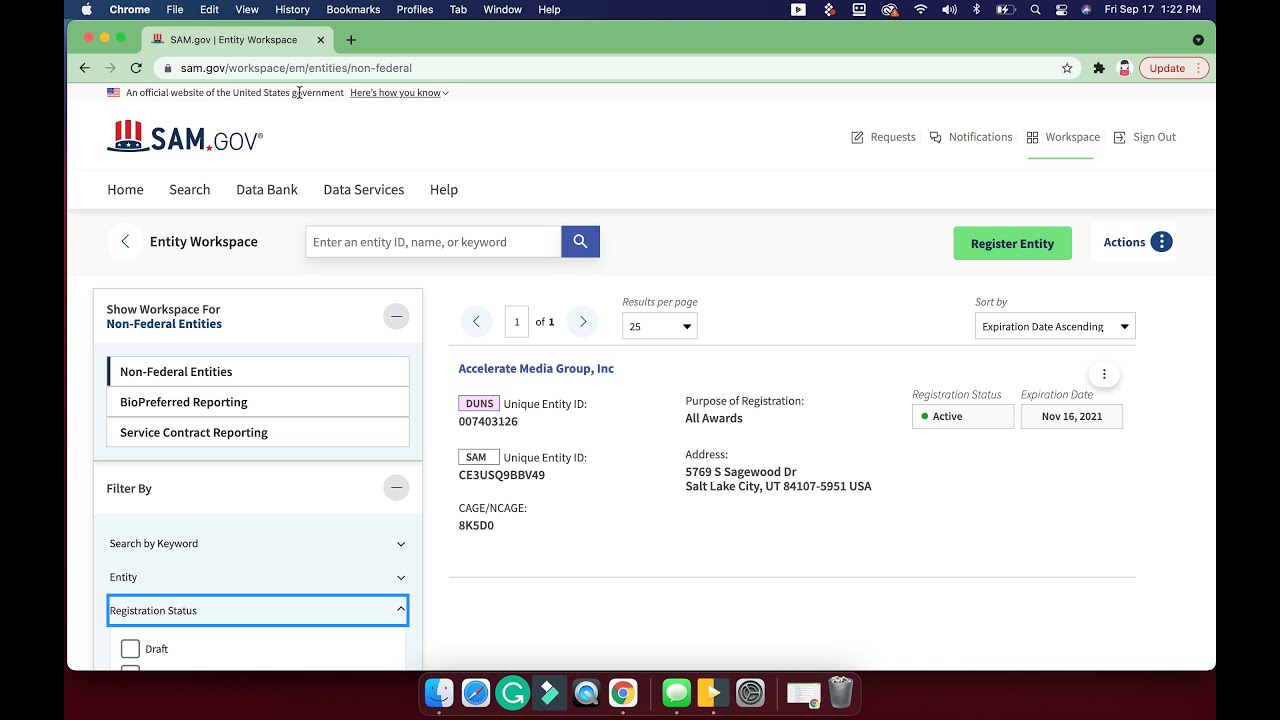Click CAGE code 8K5D0 text

click(x=476, y=526)
